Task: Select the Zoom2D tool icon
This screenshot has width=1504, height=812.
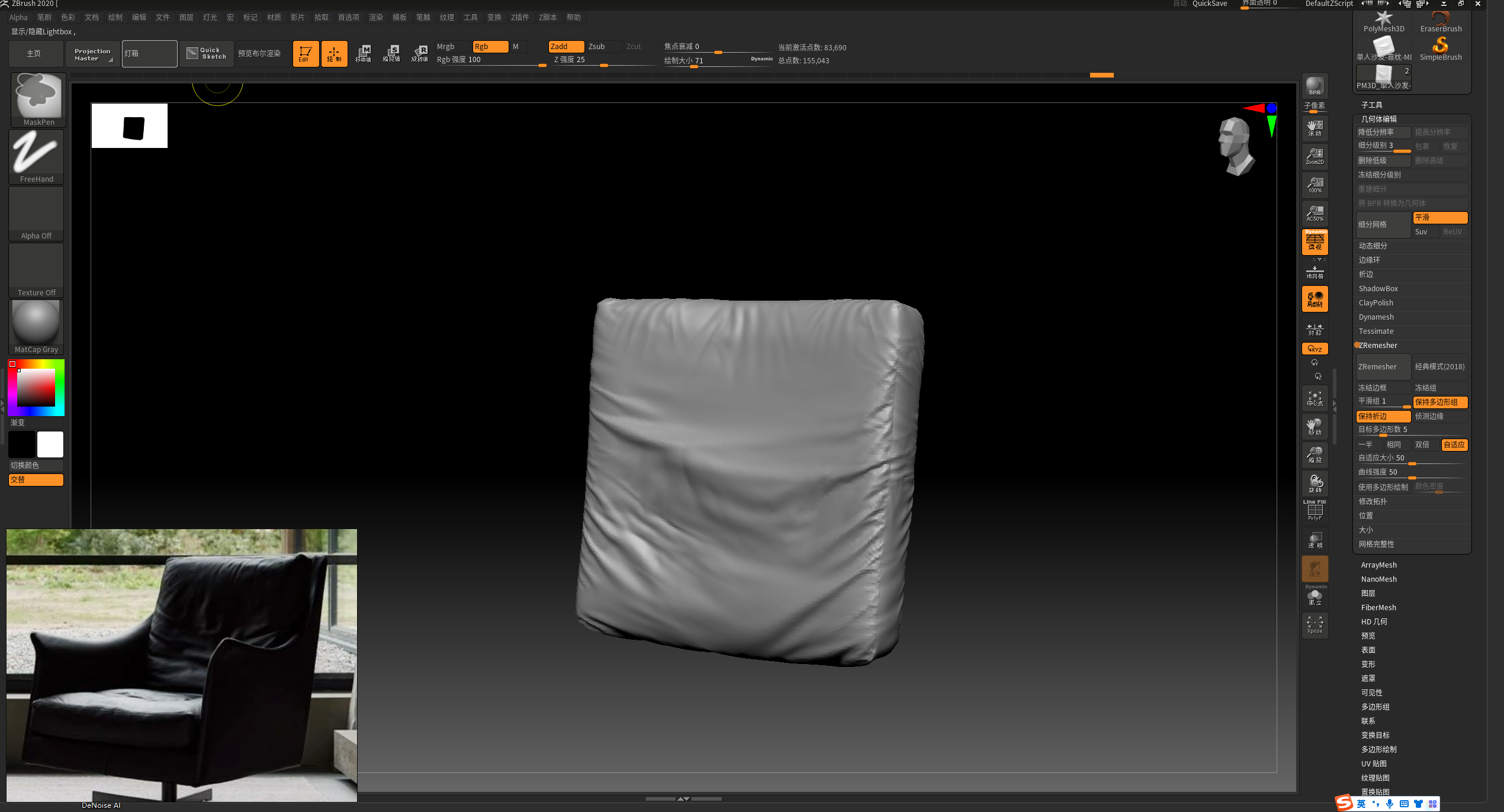Action: click(1315, 156)
